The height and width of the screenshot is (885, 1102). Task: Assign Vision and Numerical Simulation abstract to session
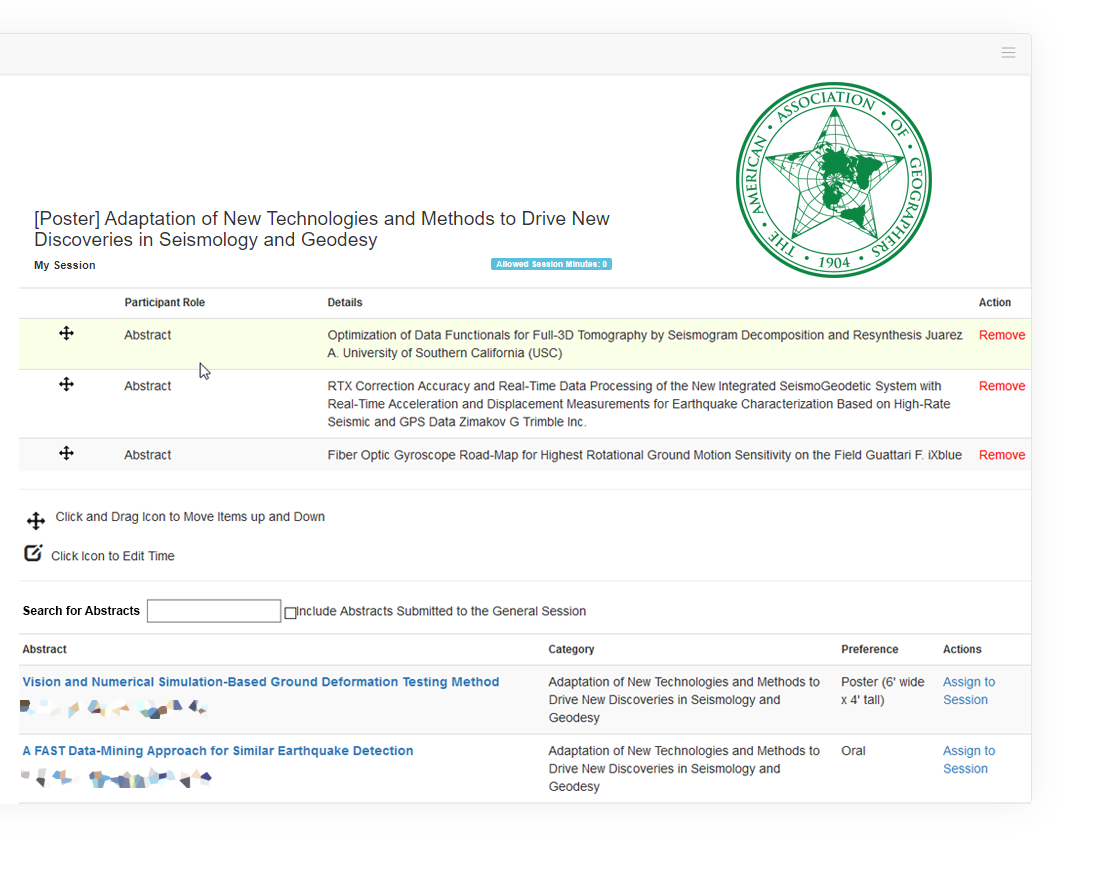(x=968, y=691)
